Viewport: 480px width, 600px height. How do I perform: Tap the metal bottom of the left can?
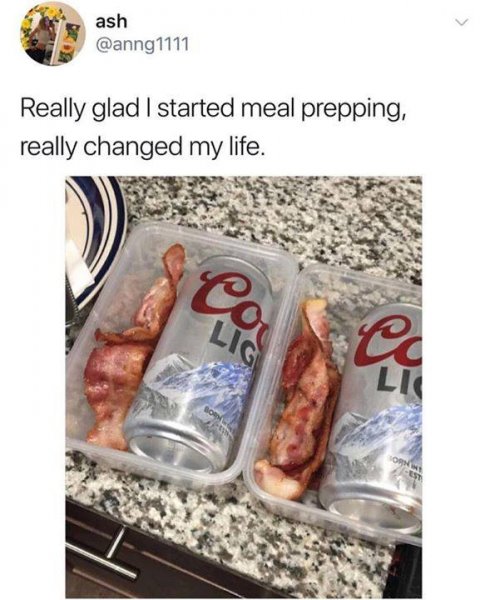171,452
